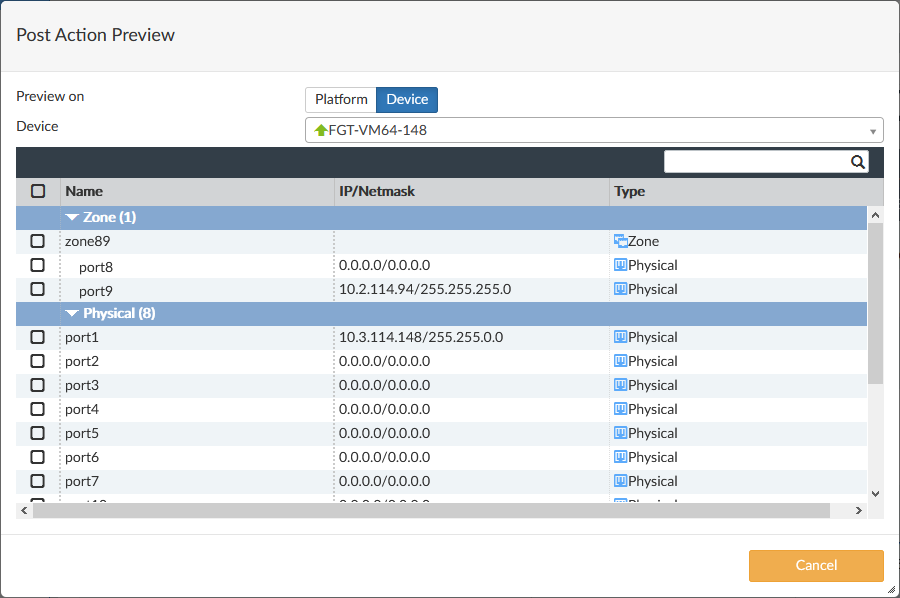Click the dialog resize grip corner
The image size is (900, 598).
coord(891,589)
